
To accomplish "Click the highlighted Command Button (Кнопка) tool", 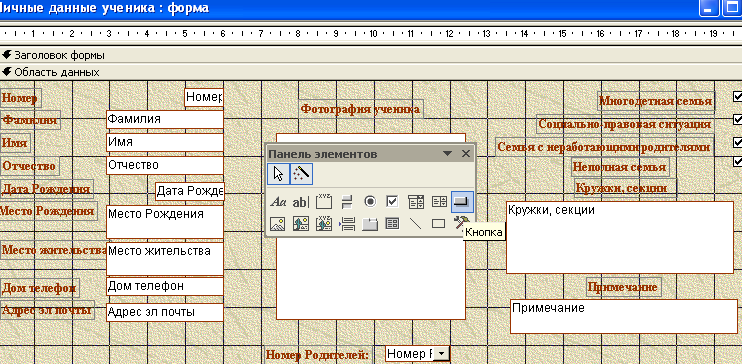I will tap(462, 202).
